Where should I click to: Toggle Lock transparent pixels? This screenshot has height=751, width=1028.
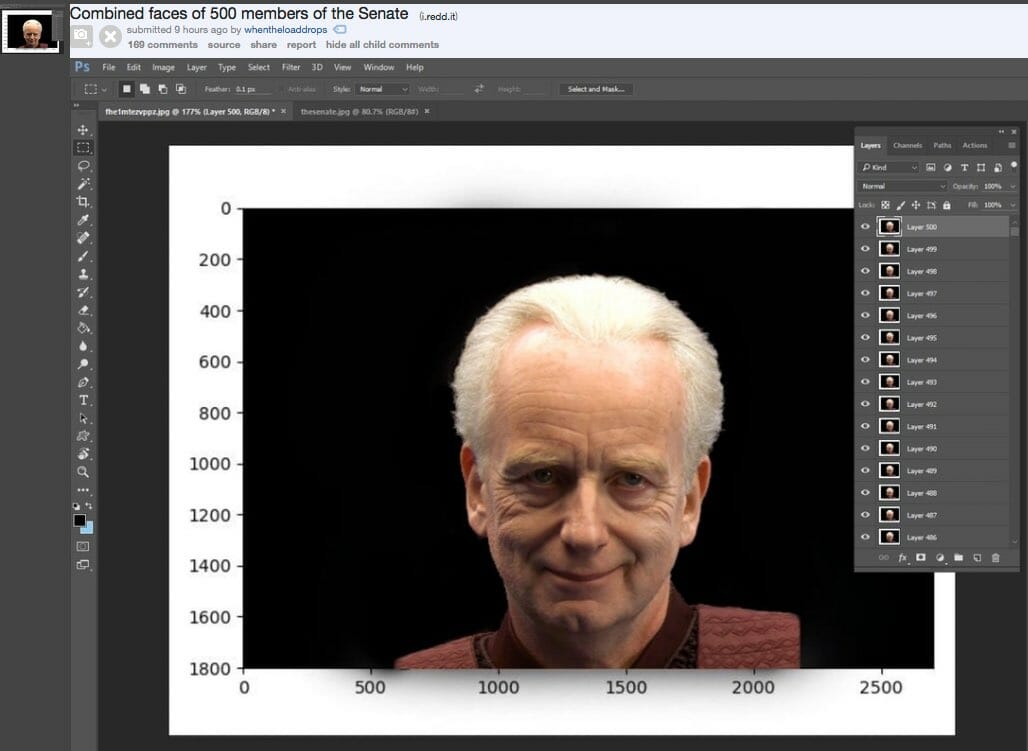pyautogui.click(x=885, y=205)
